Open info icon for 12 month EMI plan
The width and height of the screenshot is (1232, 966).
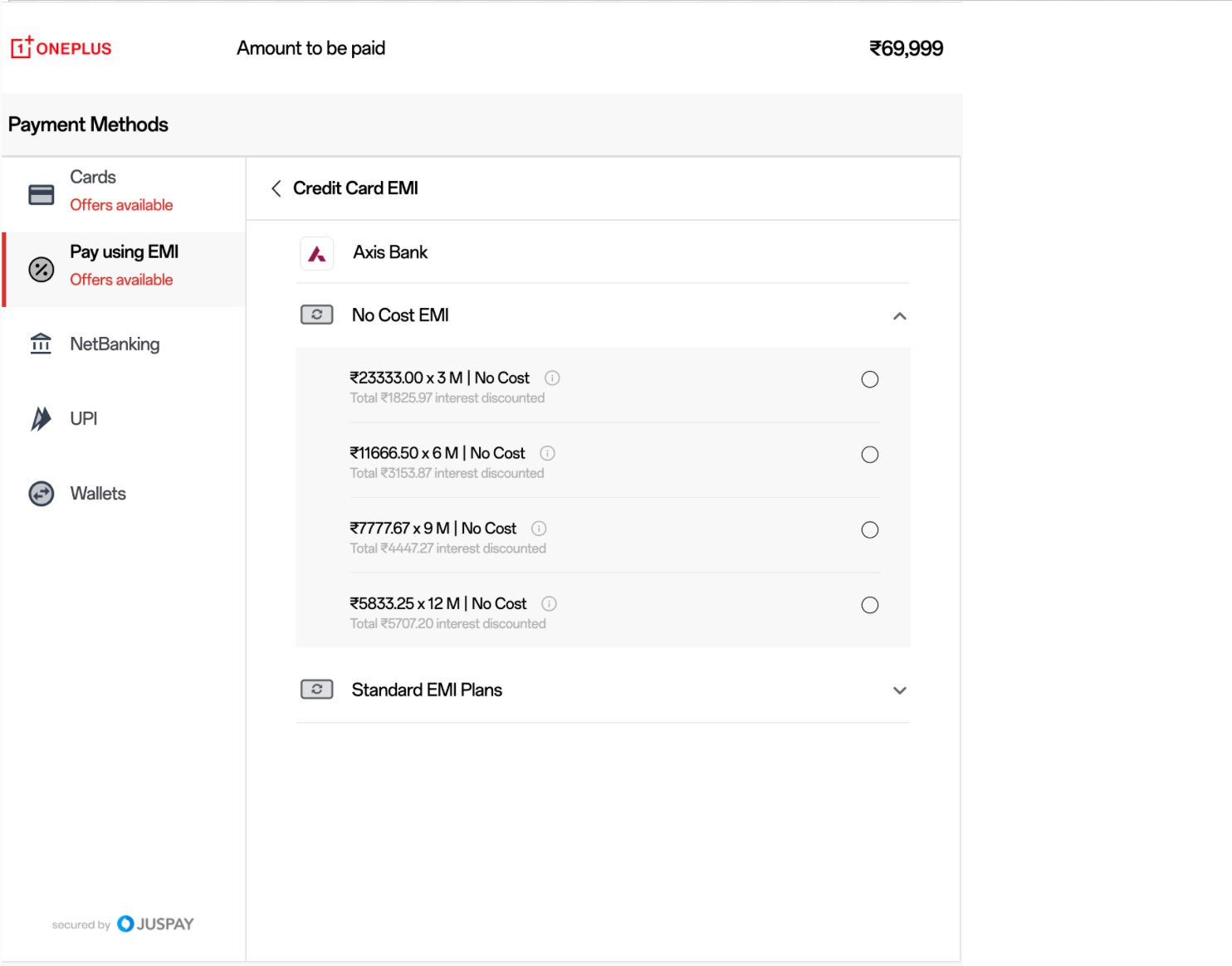pyautogui.click(x=549, y=604)
